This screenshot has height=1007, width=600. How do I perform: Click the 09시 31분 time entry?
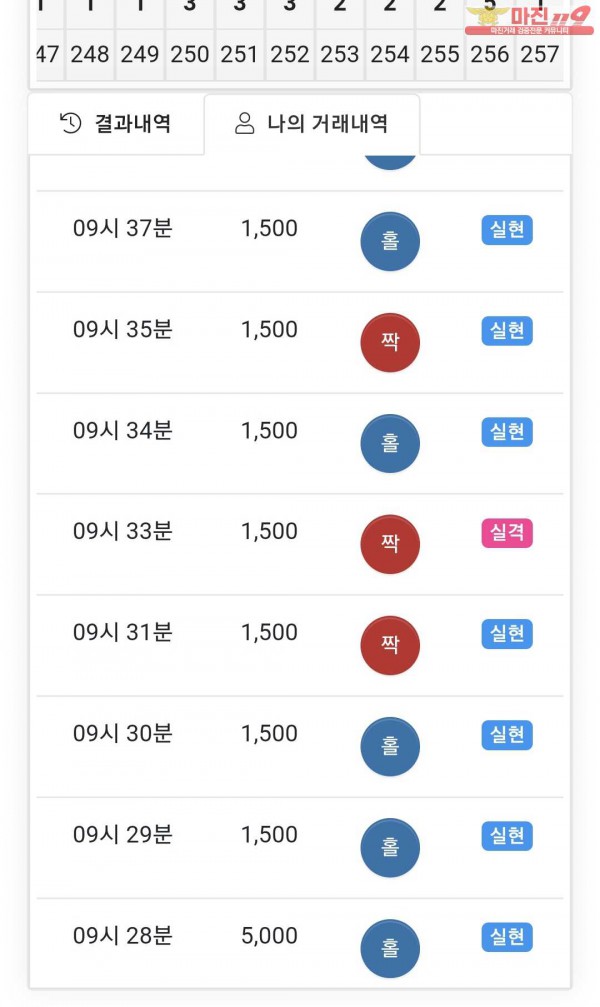(122, 633)
